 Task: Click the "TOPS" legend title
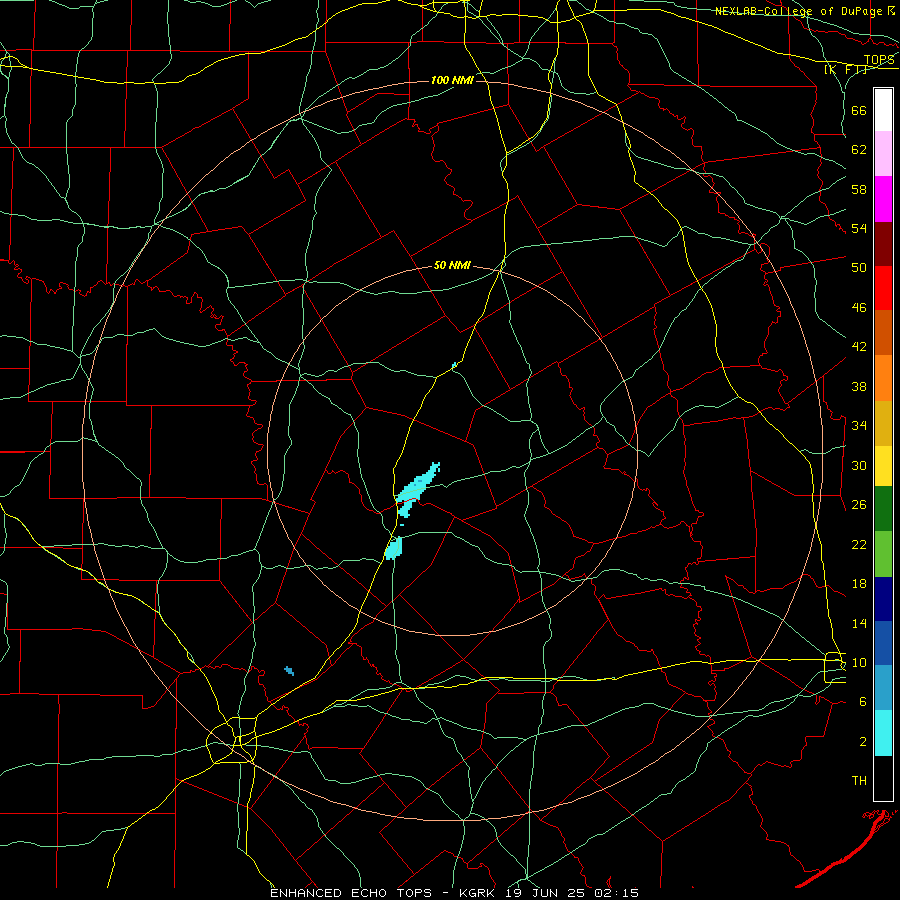click(879, 60)
